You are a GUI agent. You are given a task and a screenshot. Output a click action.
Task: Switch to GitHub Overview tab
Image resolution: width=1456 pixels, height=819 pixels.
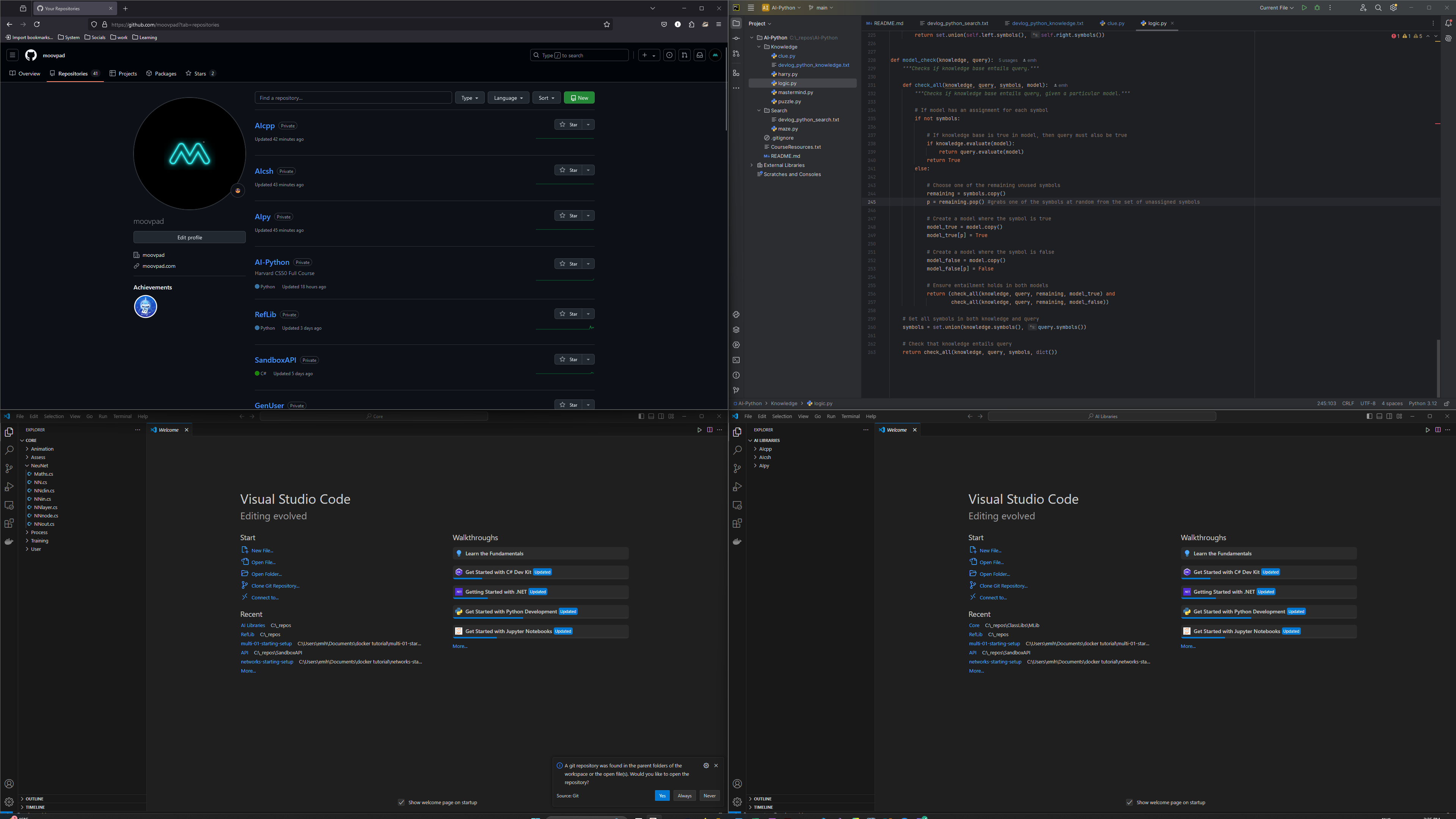(25, 74)
